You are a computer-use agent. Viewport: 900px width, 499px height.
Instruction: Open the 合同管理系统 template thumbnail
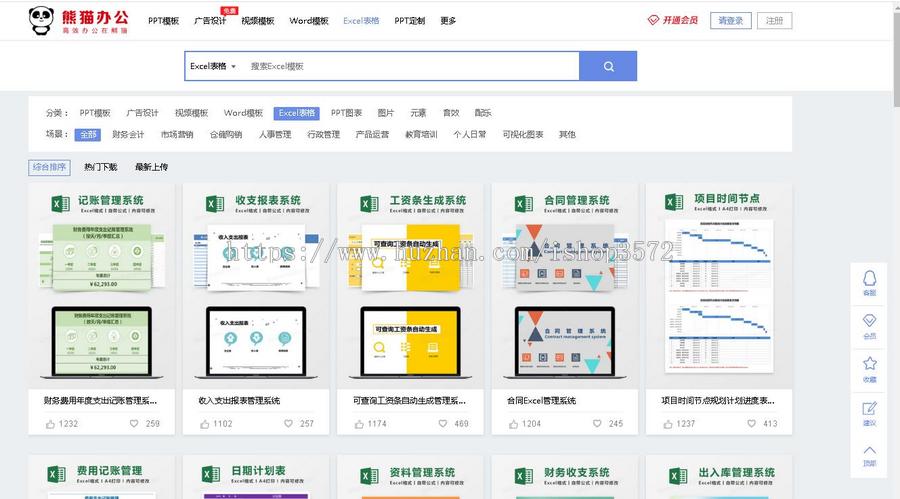click(x=565, y=287)
